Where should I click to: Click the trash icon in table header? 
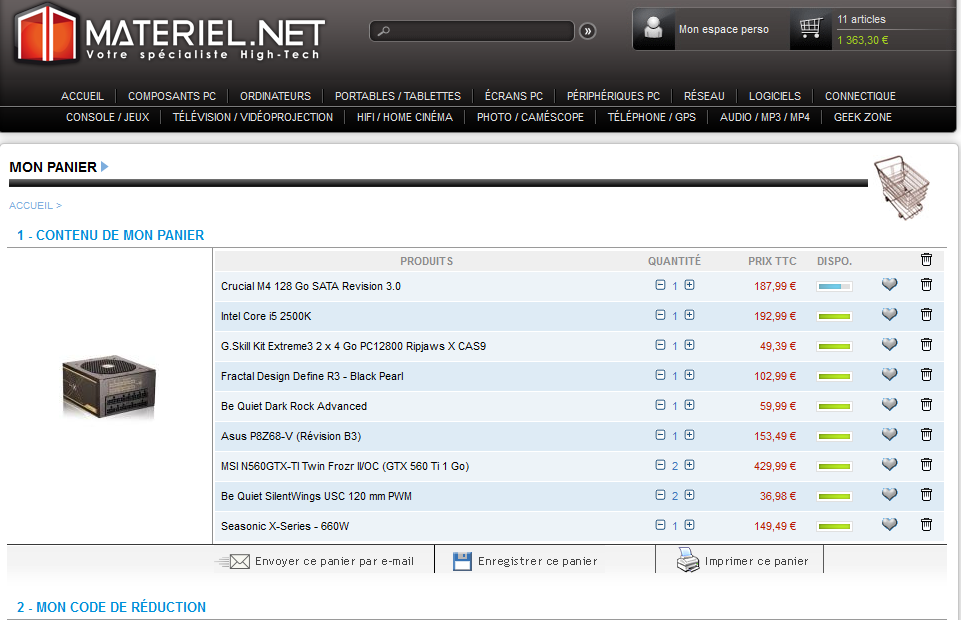[x=926, y=260]
